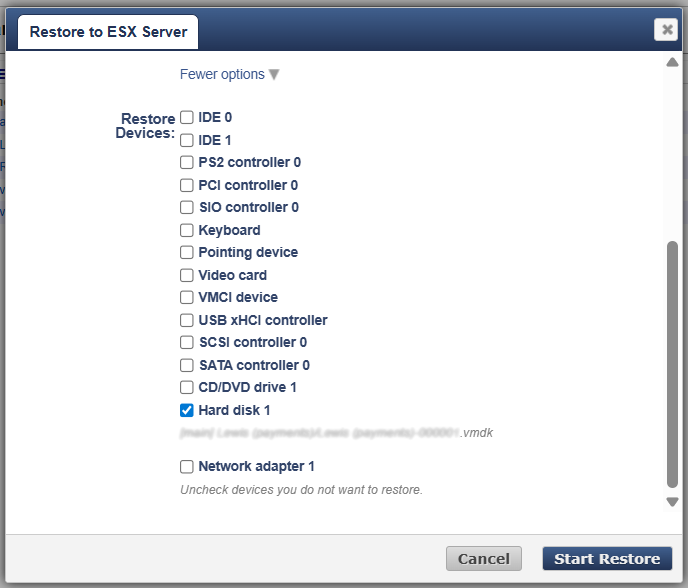This screenshot has width=688, height=588.
Task: Select the Video card checkbox
Action: [187, 275]
